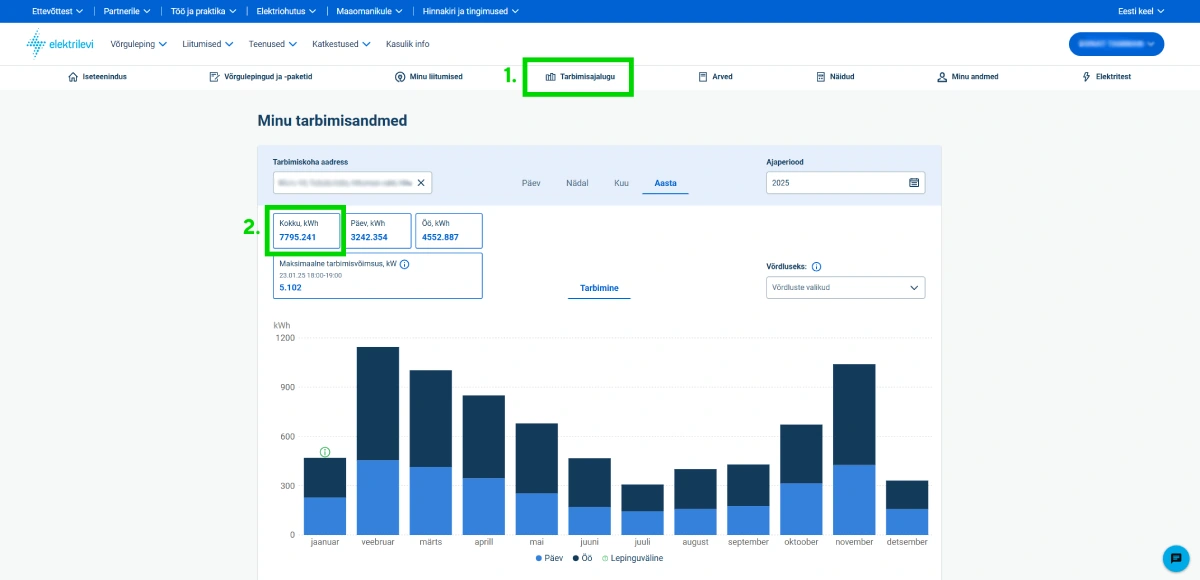This screenshot has width=1200, height=580.
Task: Click the calendar icon in Ajaperiood field
Action: [x=913, y=183]
